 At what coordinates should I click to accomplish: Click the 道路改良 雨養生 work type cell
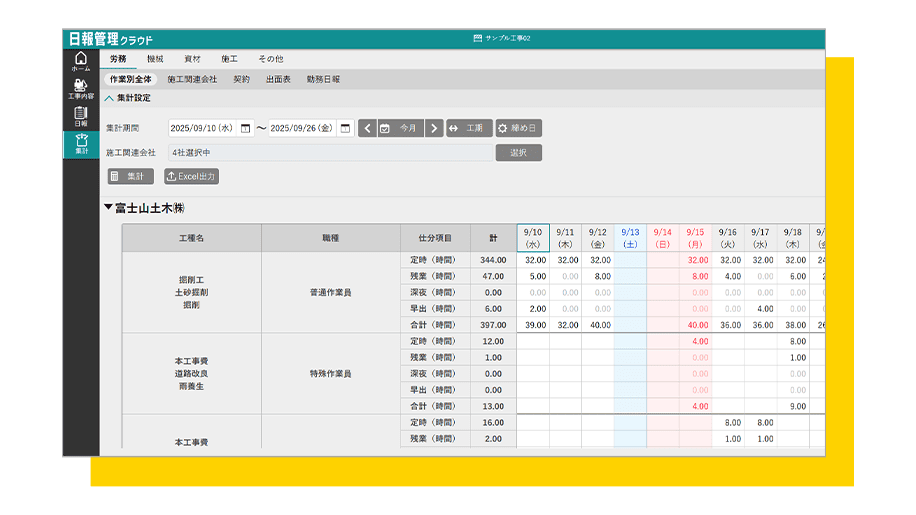tap(192, 374)
